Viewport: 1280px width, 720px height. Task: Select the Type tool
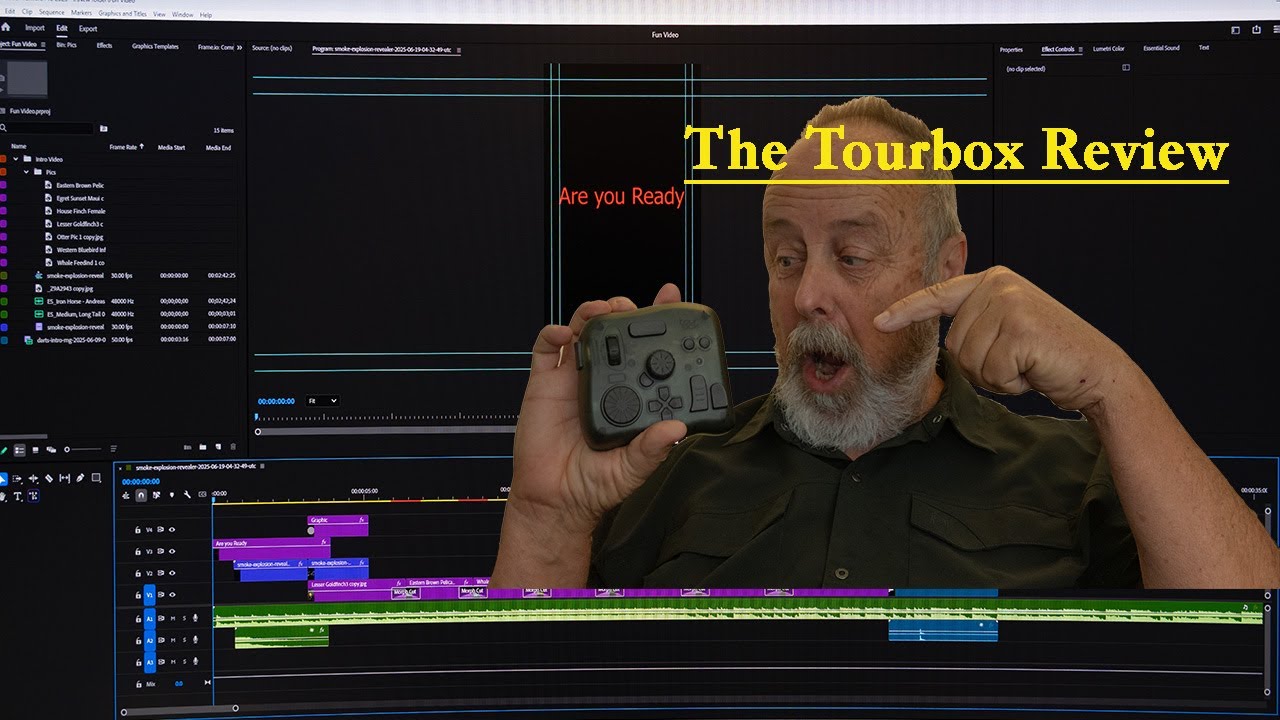tap(17, 496)
